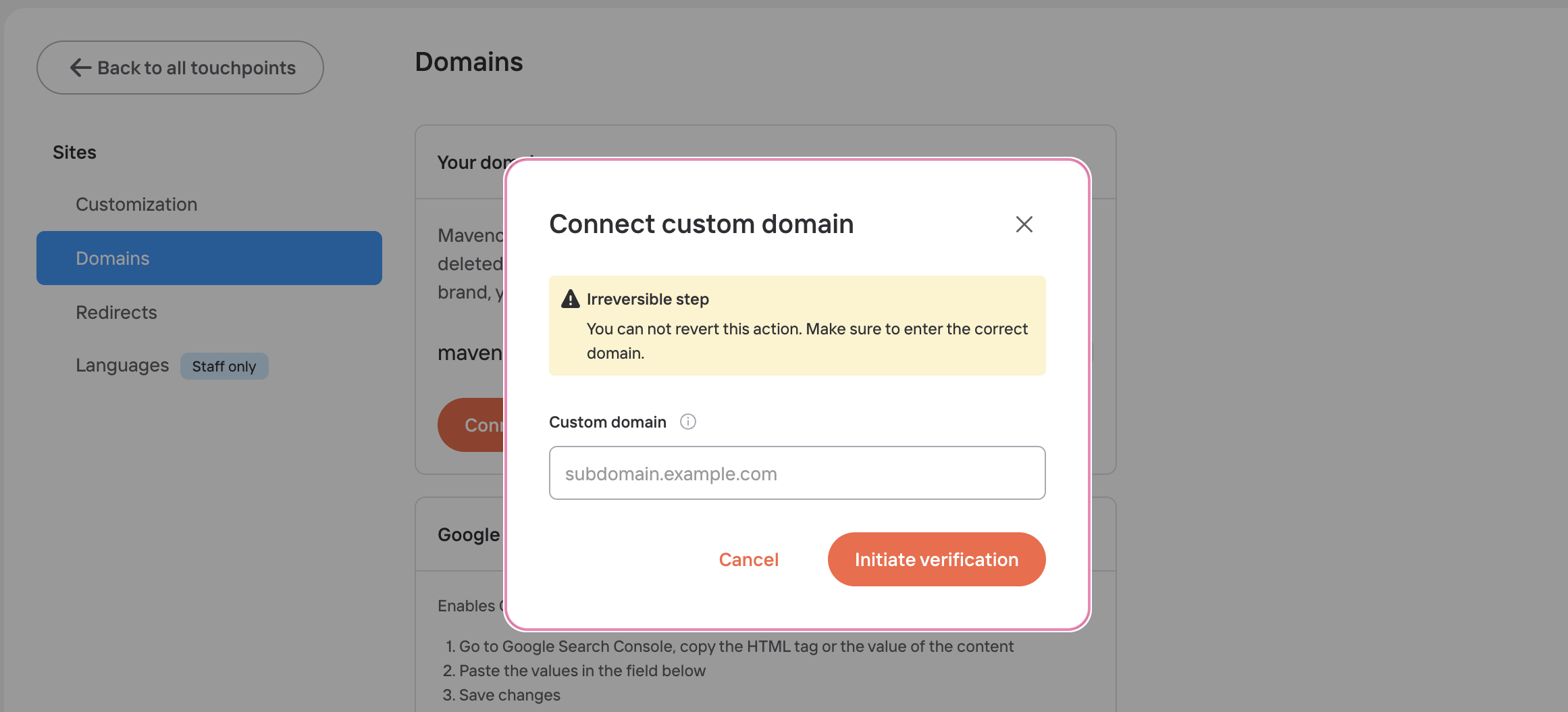Click the partially hidden orange Connect button
The width and height of the screenshot is (1568, 712).
[471, 425]
